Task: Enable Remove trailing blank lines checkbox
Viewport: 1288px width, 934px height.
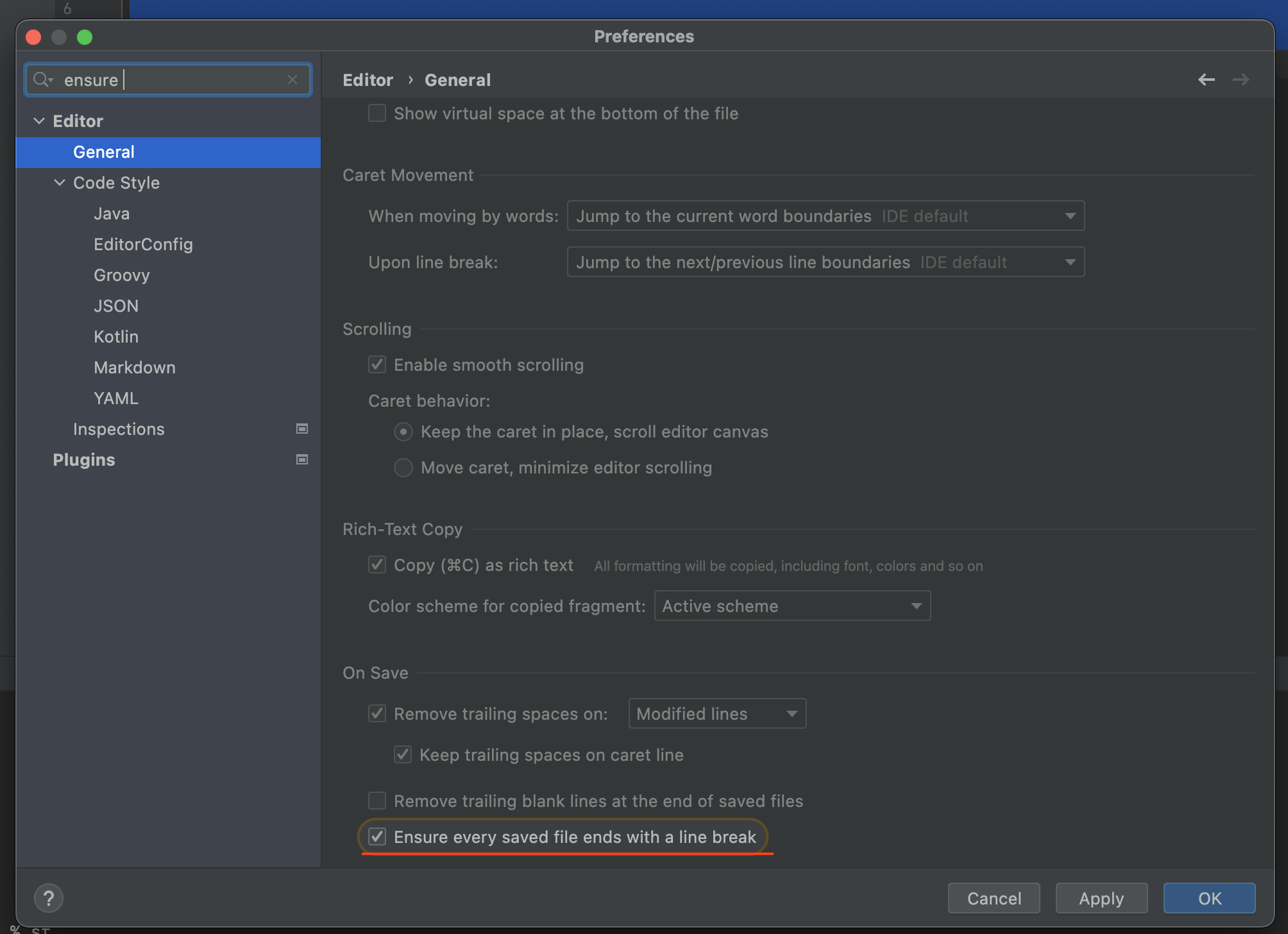Action: (x=377, y=801)
